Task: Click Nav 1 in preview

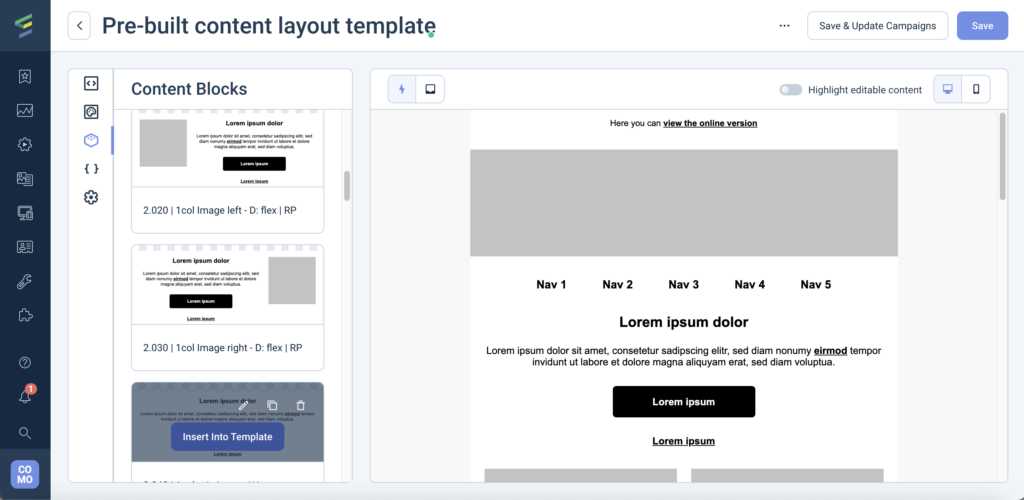Action: tap(551, 285)
